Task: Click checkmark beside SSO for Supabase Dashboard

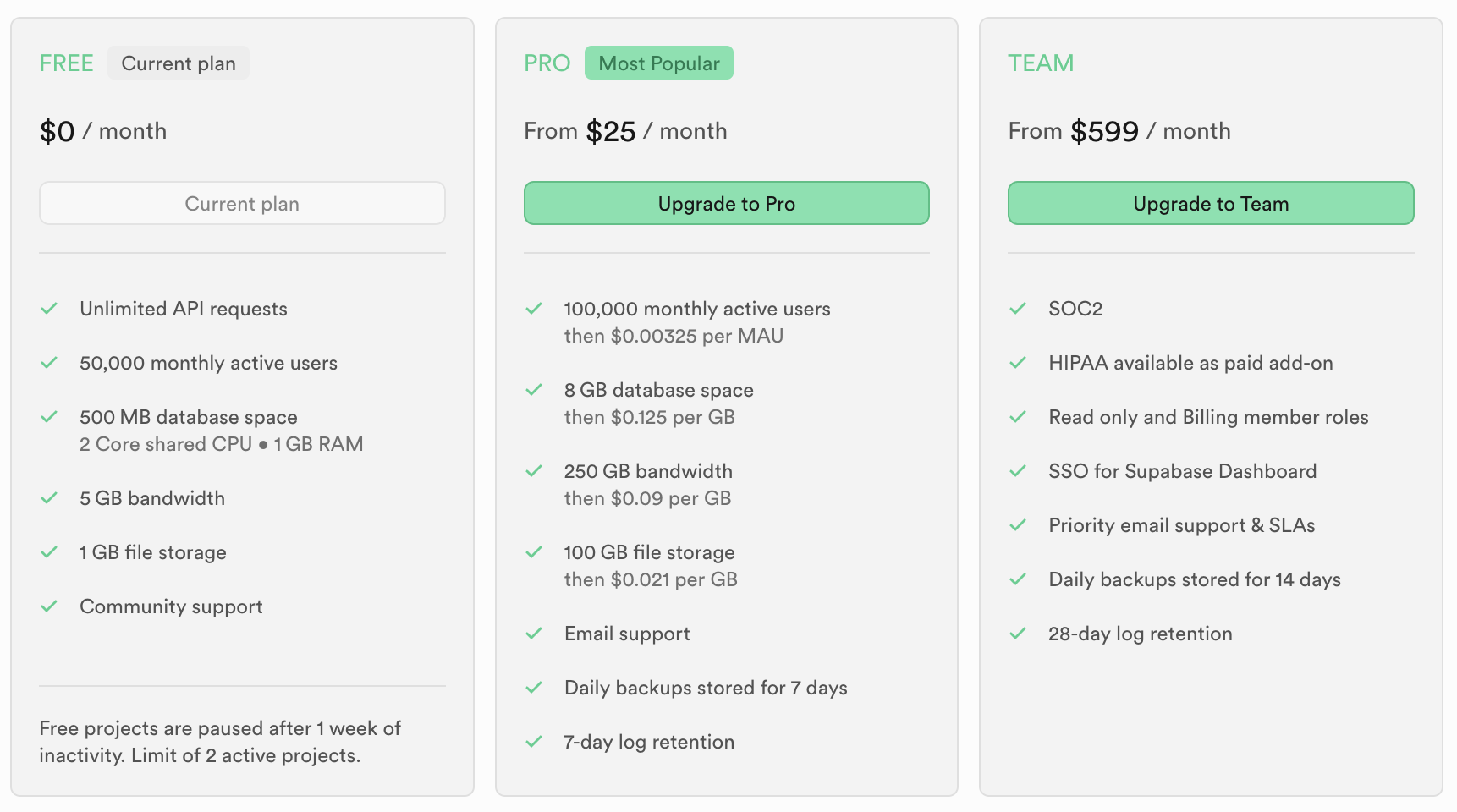Action: tap(1018, 471)
